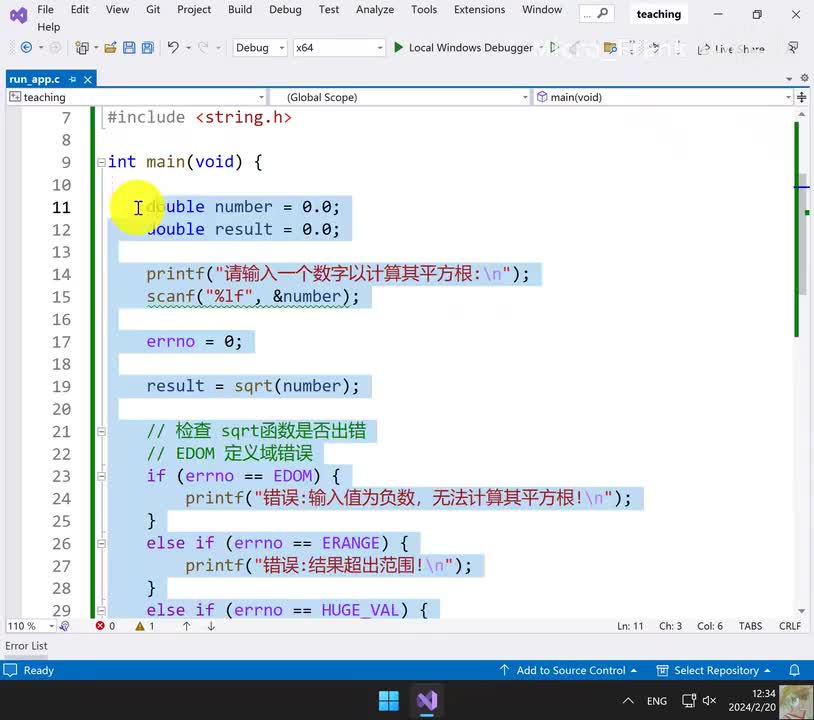Image resolution: width=814 pixels, height=720 pixels.
Task: Open the Debug configuration dropdown
Action: [260, 48]
